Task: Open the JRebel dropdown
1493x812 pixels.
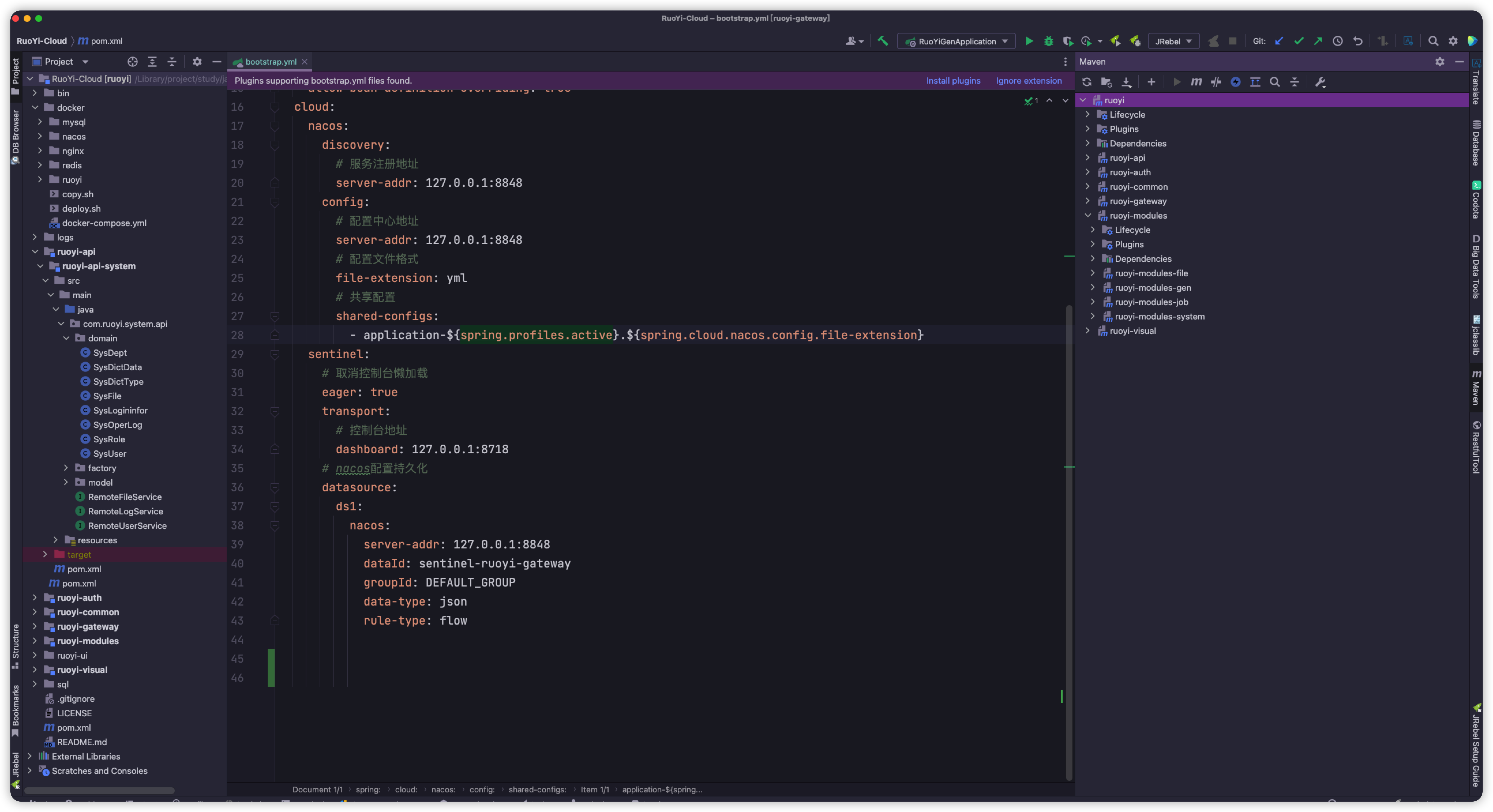Action: pyautogui.click(x=1173, y=41)
